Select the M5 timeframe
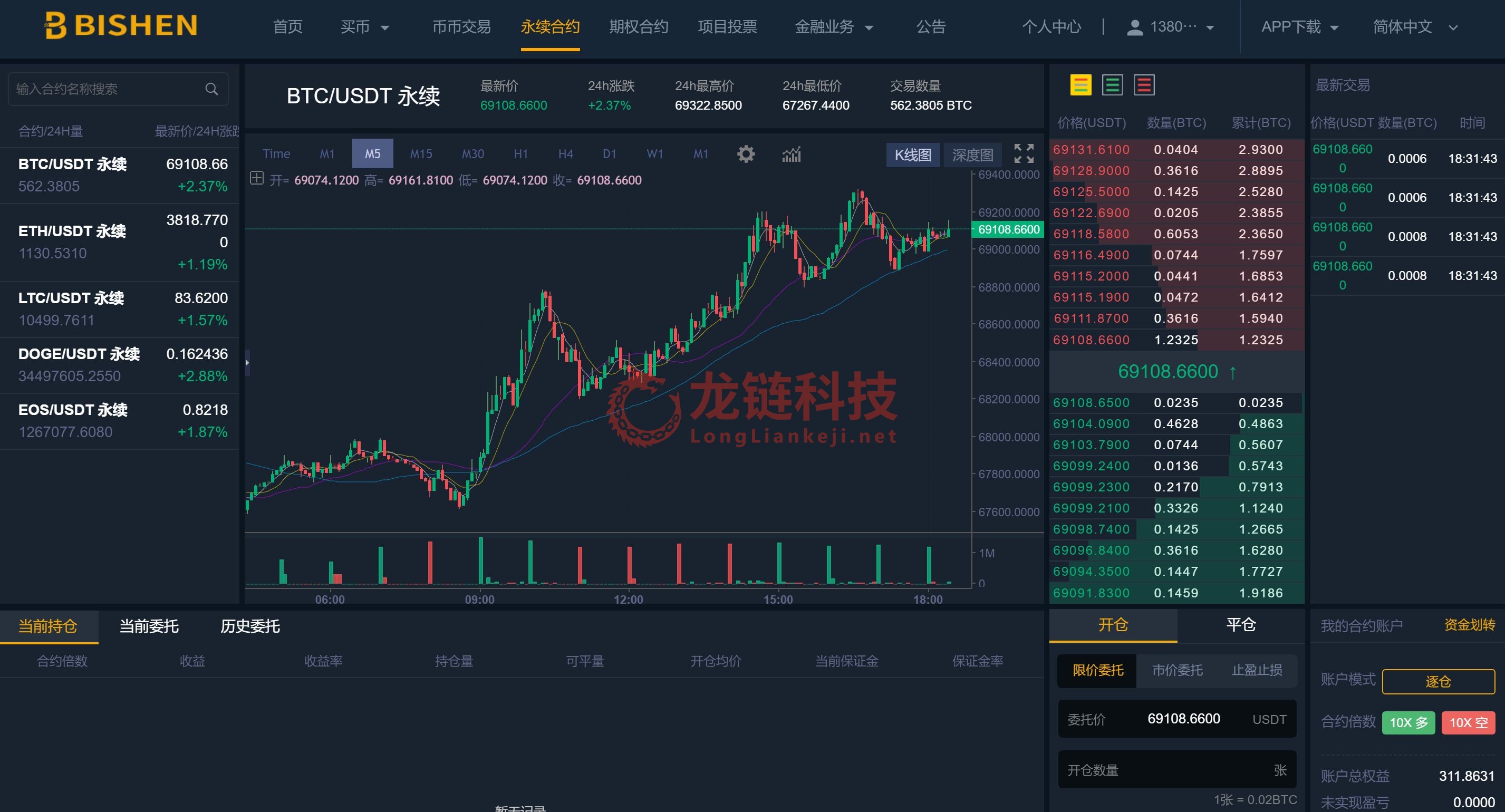Image resolution: width=1505 pixels, height=812 pixels. click(x=372, y=153)
